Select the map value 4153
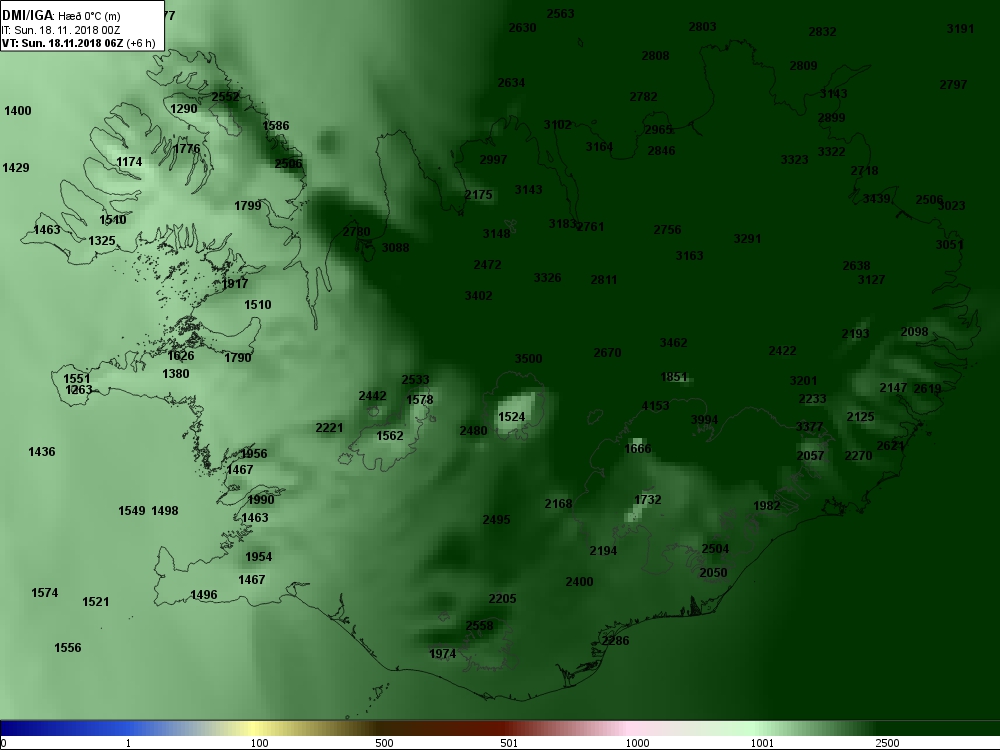This screenshot has height=750, width=1000. tap(656, 406)
